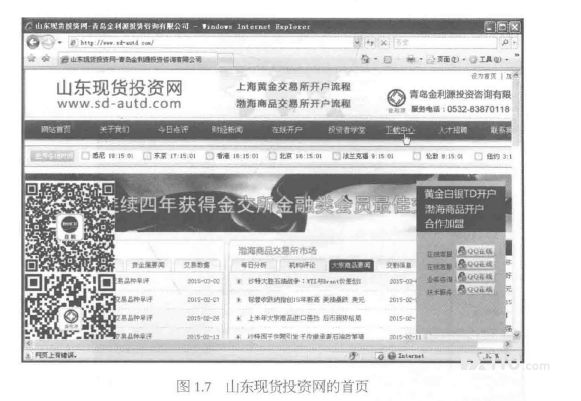
Task: Select the 山东现货投资网 browser tab
Action: coord(137,59)
